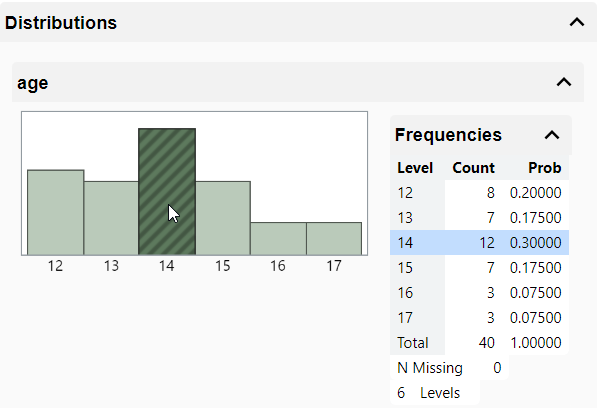Click the 6 Levels summary text
The height and width of the screenshot is (408, 599).
tap(428, 393)
